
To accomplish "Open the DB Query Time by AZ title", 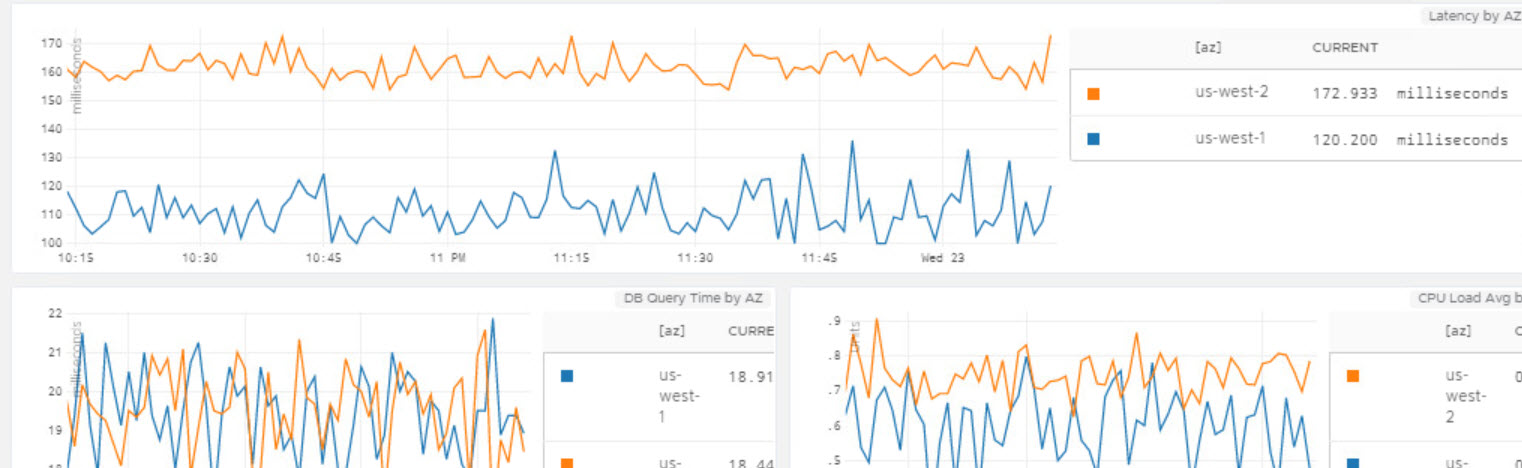I will [x=693, y=298].
